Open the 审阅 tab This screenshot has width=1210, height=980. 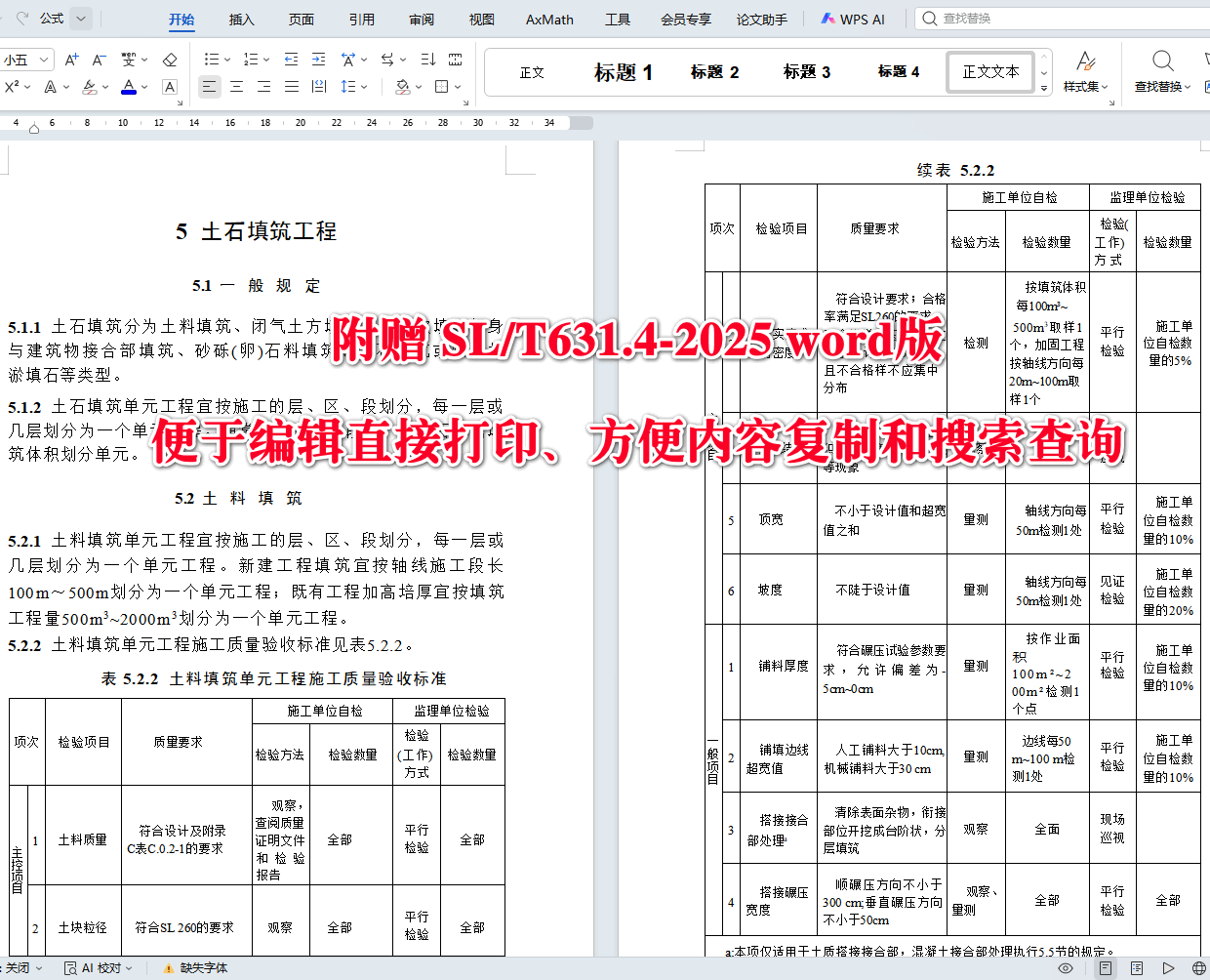[422, 19]
